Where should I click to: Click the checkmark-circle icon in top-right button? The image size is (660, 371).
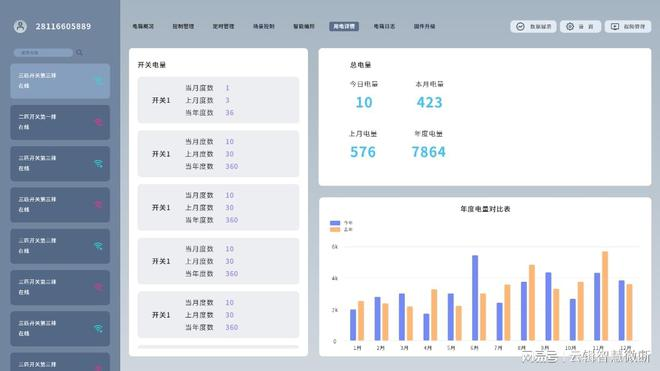point(521,27)
